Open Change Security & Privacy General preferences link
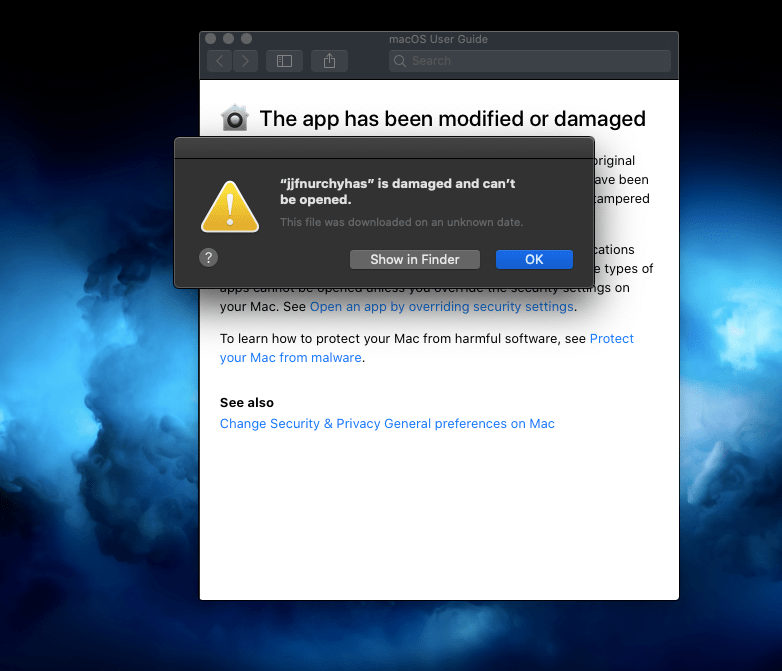The height and width of the screenshot is (671, 782). [387, 424]
